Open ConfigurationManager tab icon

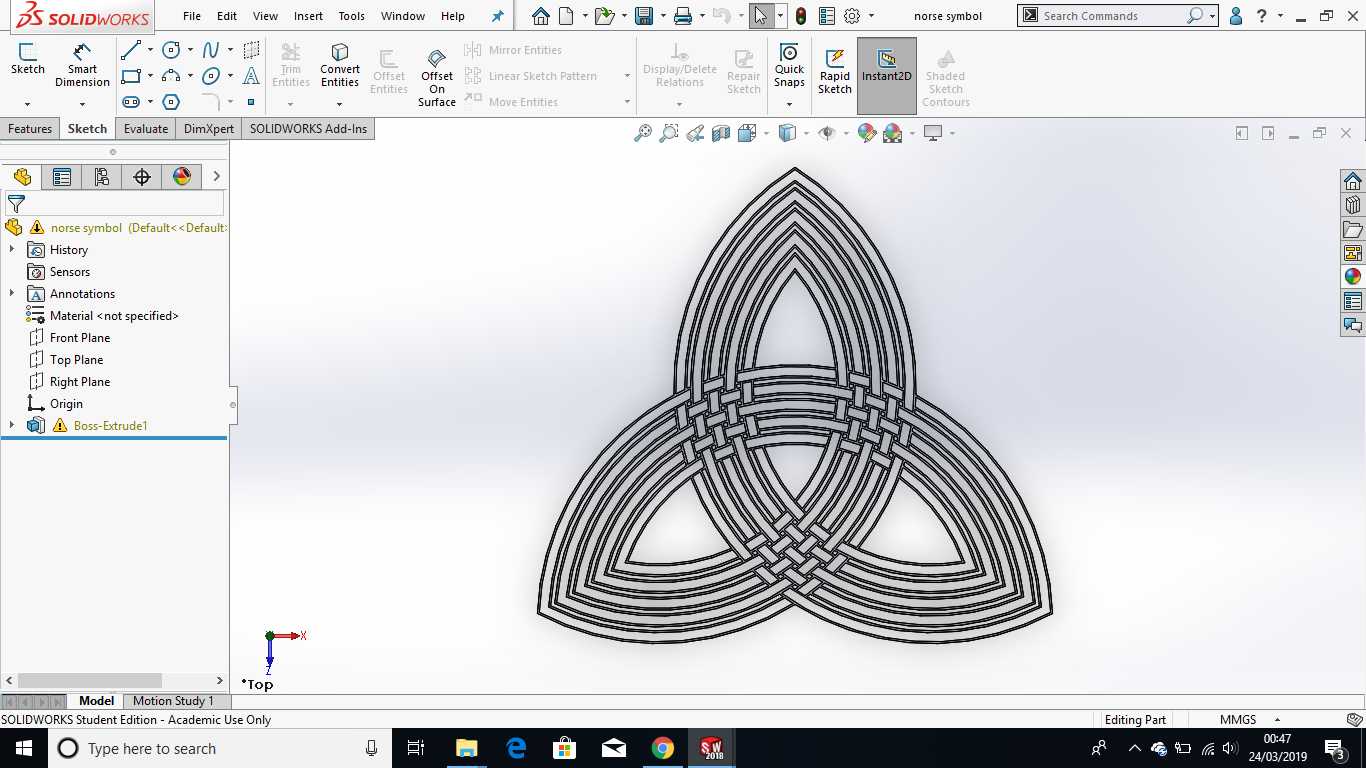point(102,177)
